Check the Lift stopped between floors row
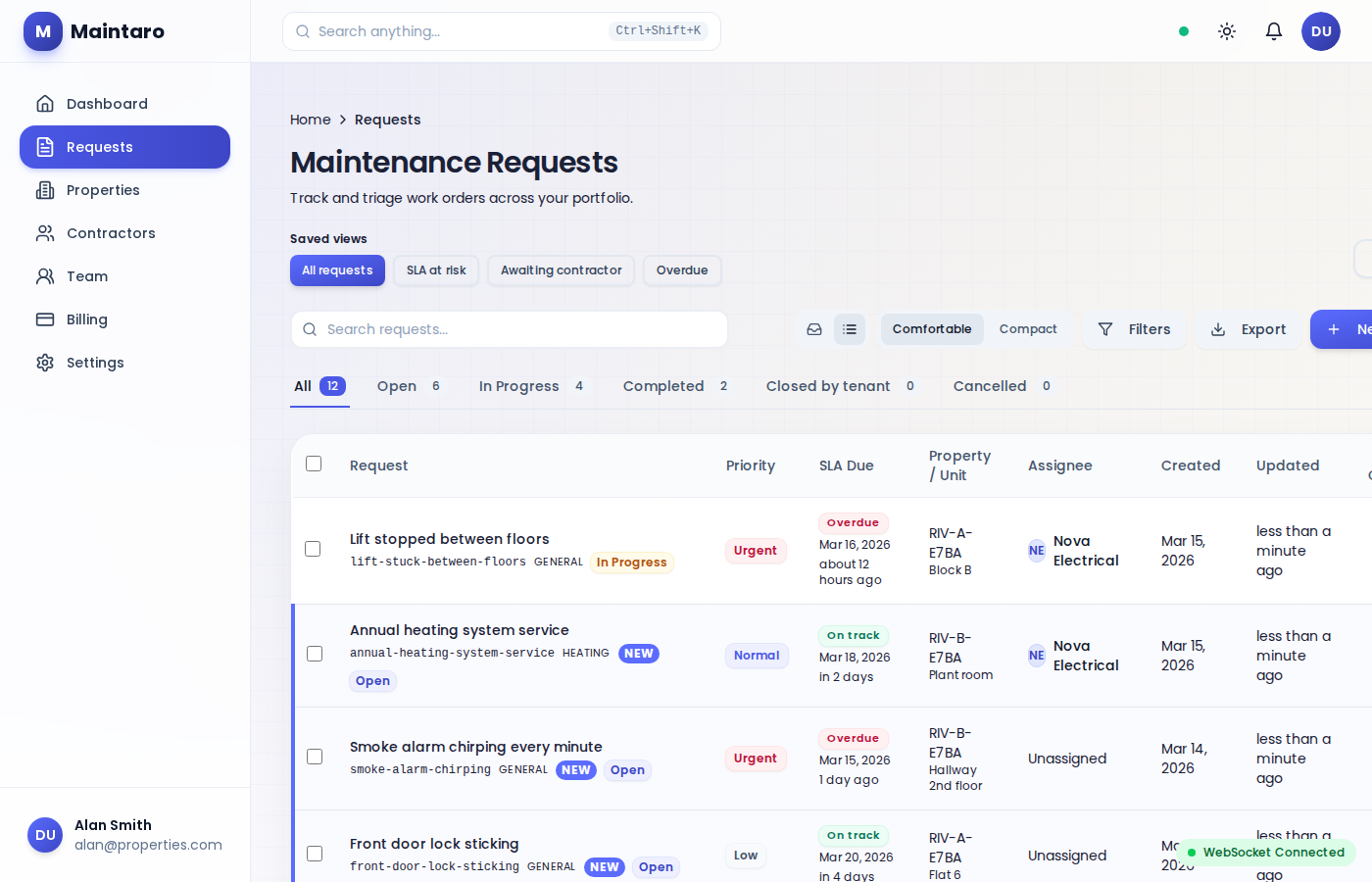The height and width of the screenshot is (882, 1372). (313, 549)
